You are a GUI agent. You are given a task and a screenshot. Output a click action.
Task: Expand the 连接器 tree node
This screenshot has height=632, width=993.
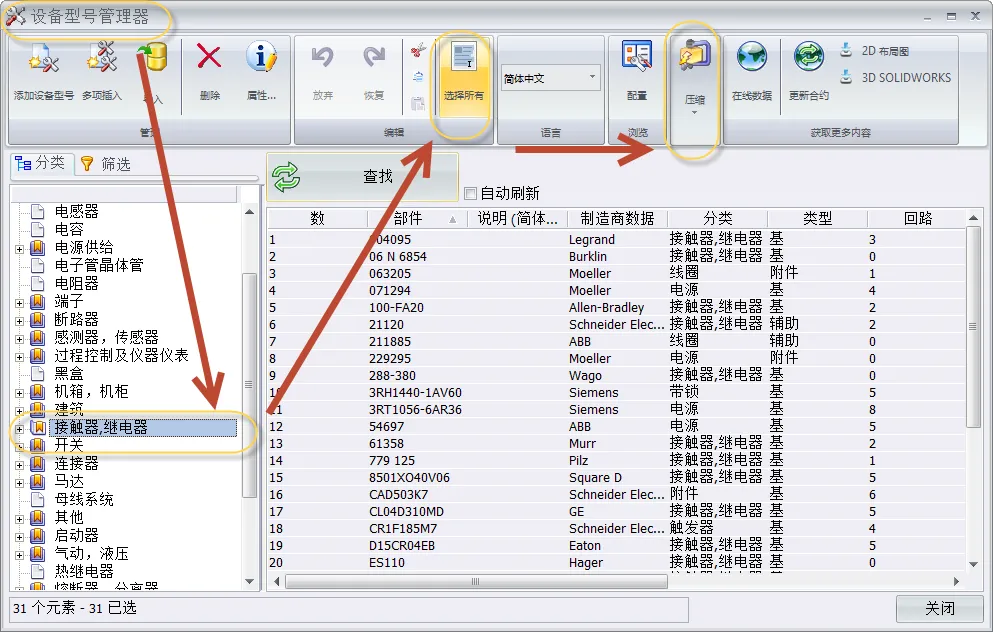(x=20, y=465)
